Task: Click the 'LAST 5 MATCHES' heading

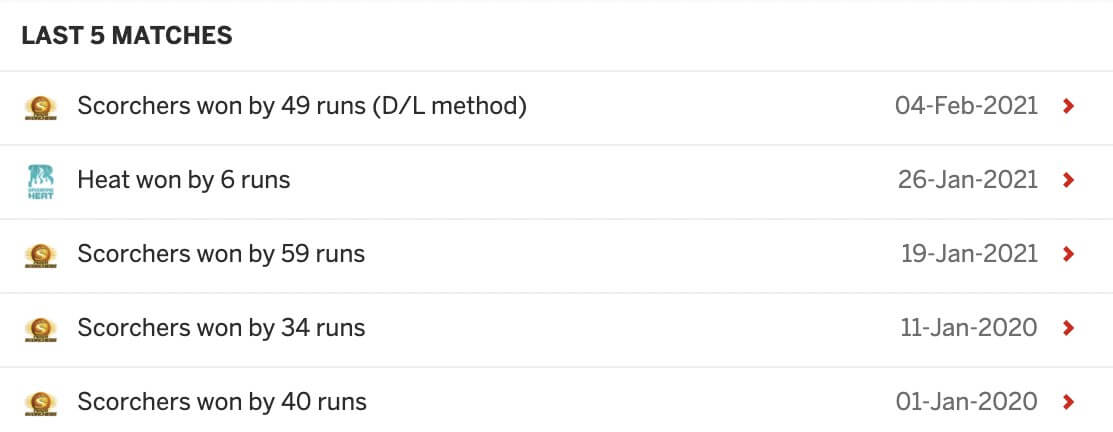Action: (127, 35)
